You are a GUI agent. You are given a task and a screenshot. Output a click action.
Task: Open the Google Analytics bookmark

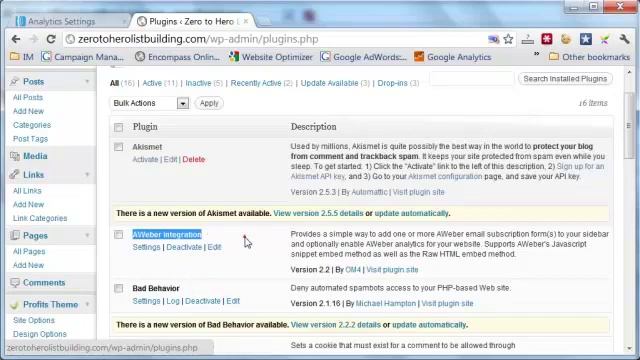(x=453, y=57)
